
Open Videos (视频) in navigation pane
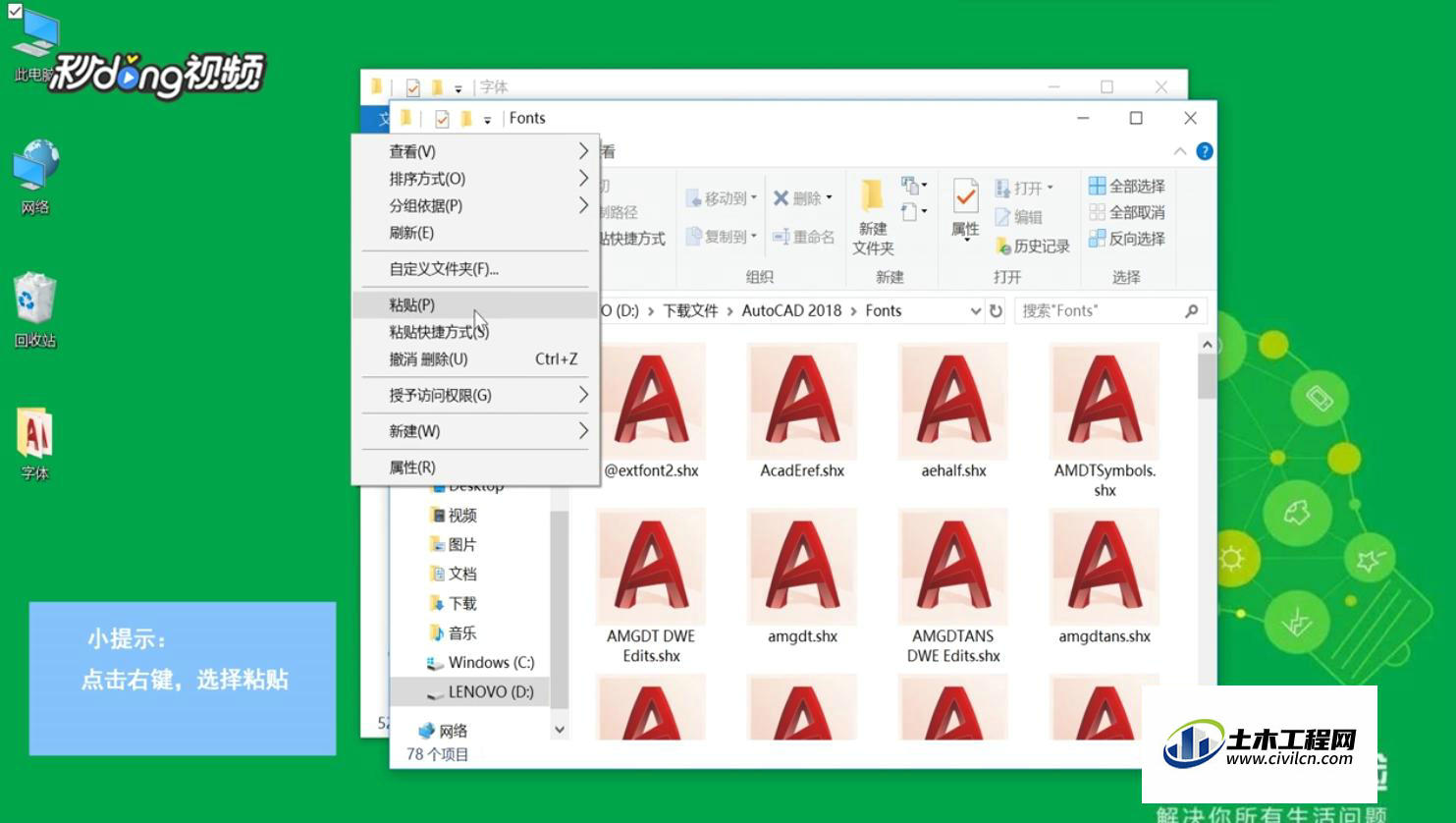point(454,515)
